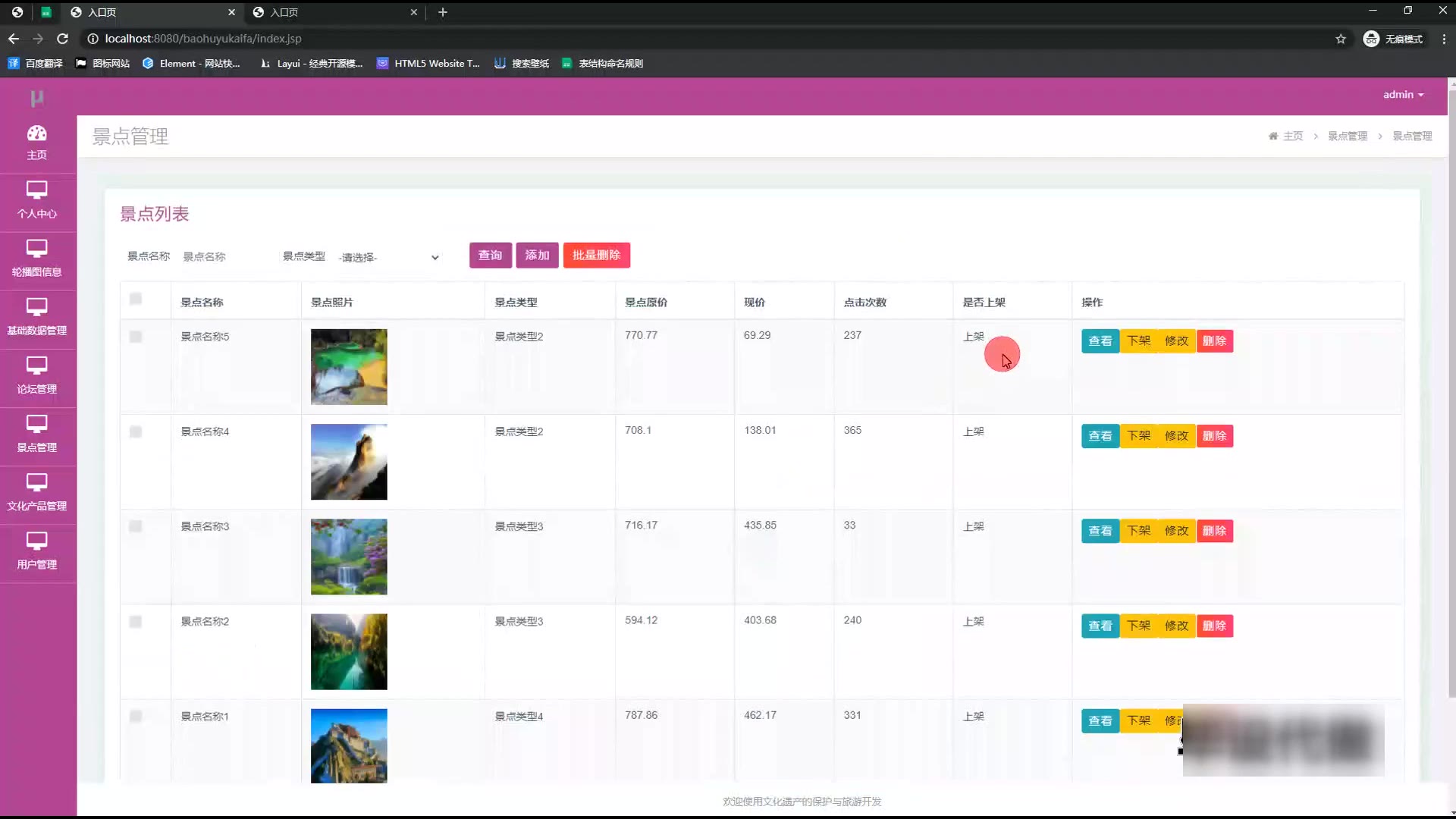Open 个人中心 sidebar monitor icon
The height and width of the screenshot is (819, 1456).
[36, 190]
